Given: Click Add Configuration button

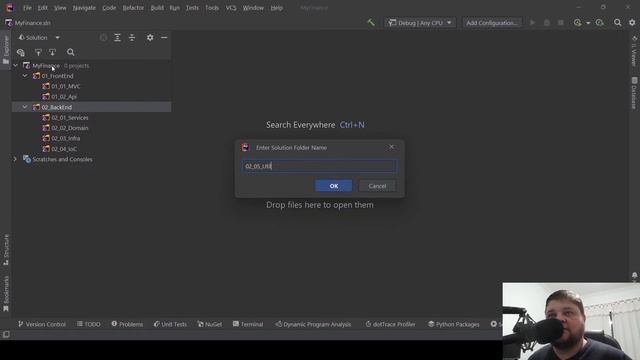Looking at the screenshot, I should click(x=492, y=23).
